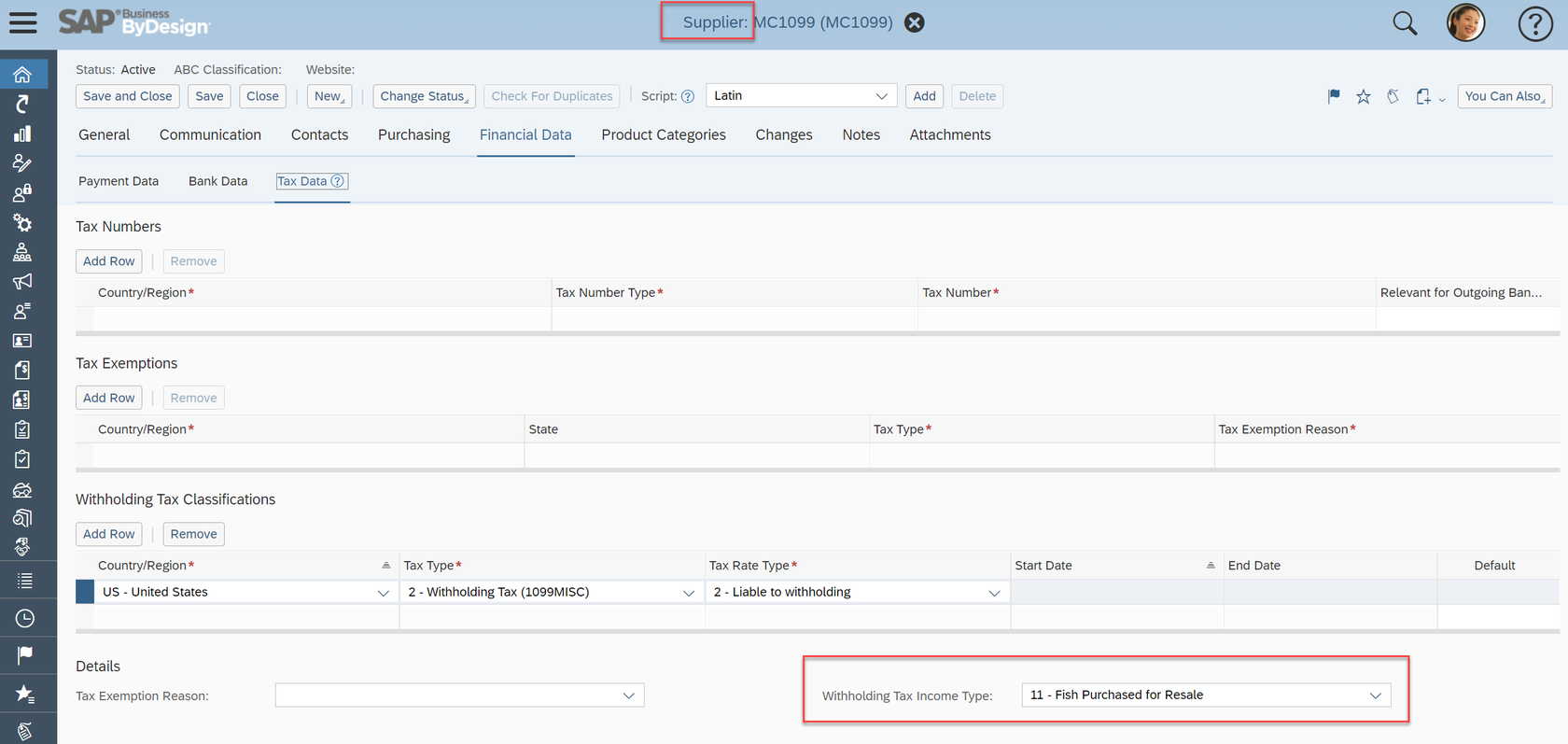Click Add next to Script dropdown

(x=924, y=96)
